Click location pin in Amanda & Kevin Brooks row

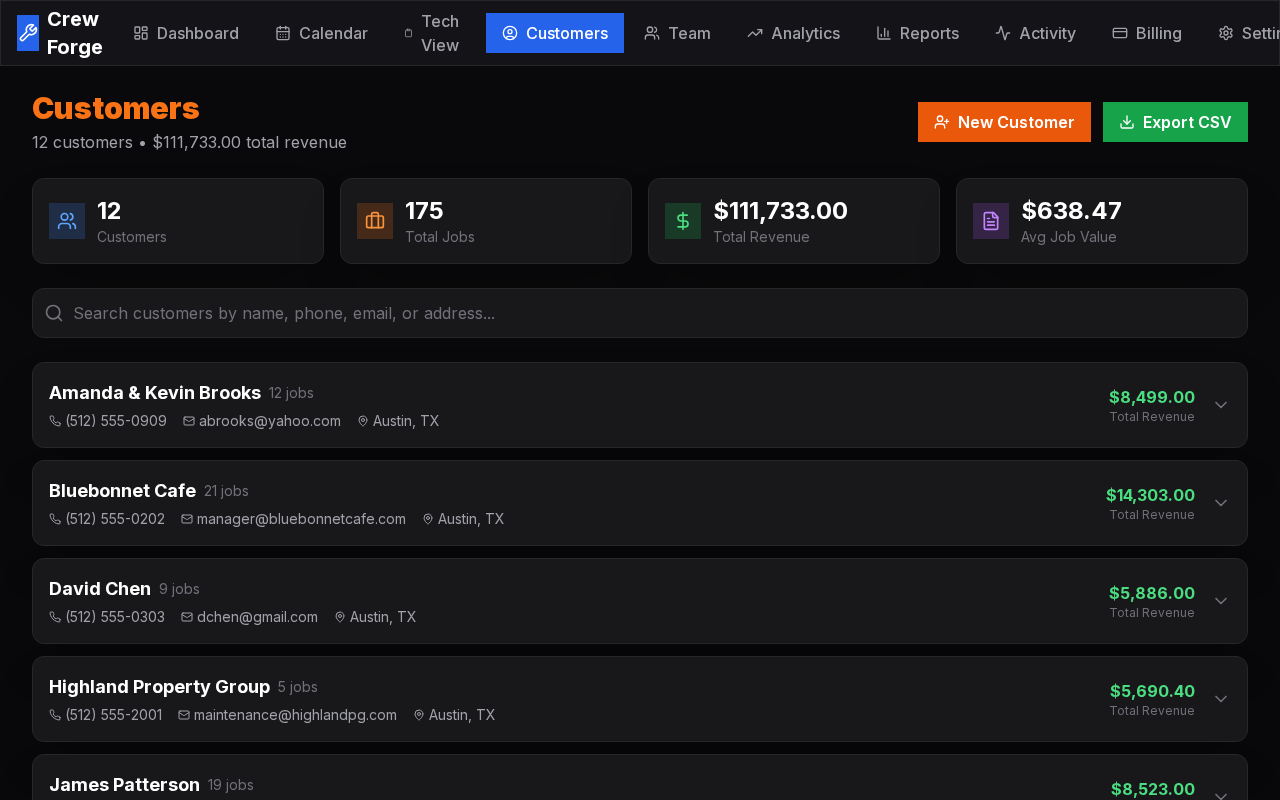(363, 421)
